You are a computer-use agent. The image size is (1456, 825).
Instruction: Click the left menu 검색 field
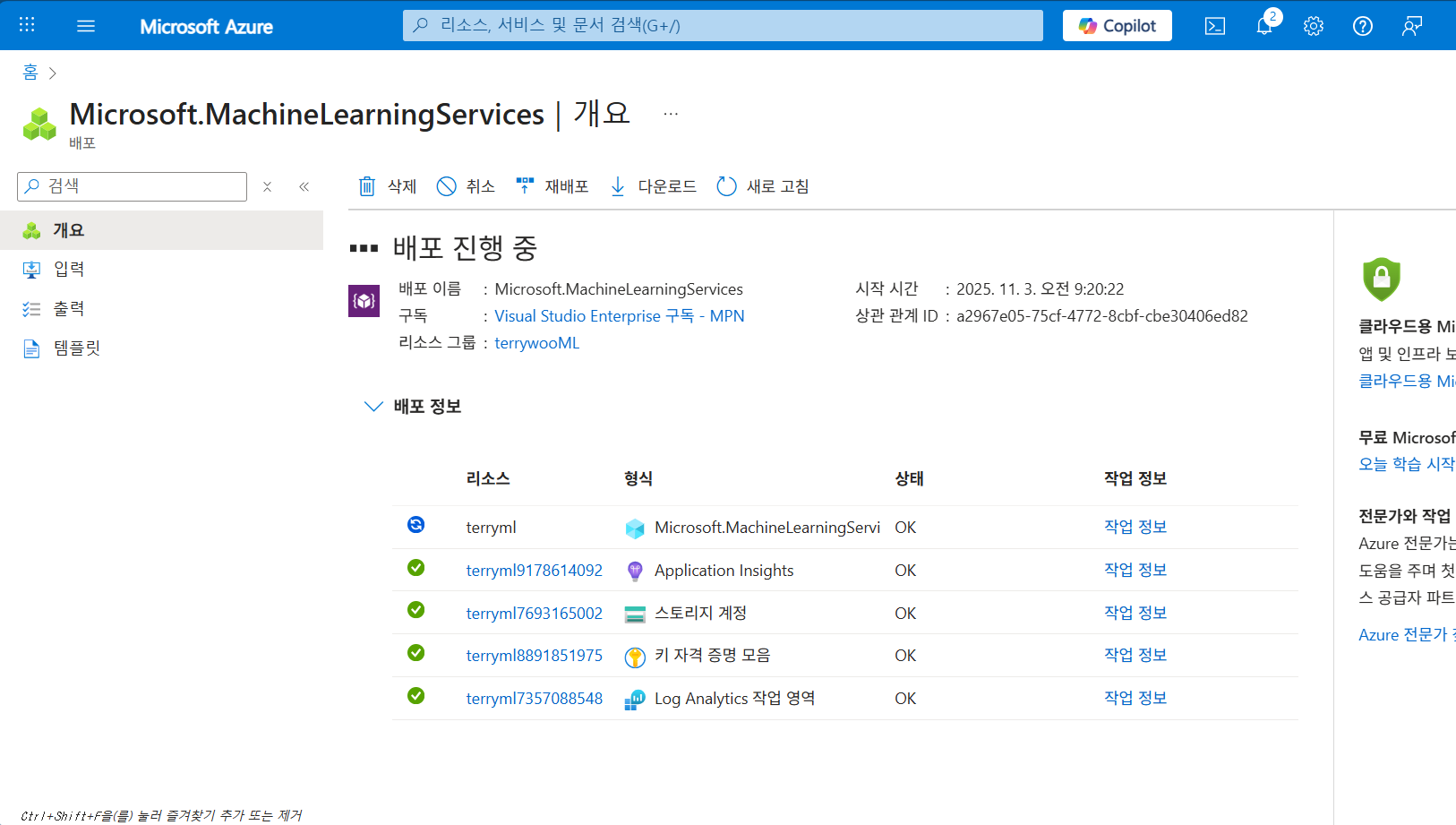132,186
